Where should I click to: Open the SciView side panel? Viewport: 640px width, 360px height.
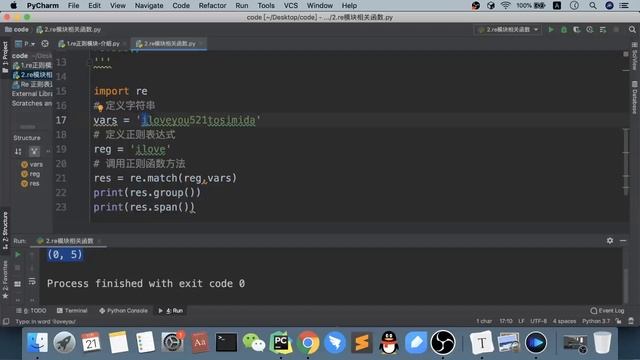(x=635, y=57)
